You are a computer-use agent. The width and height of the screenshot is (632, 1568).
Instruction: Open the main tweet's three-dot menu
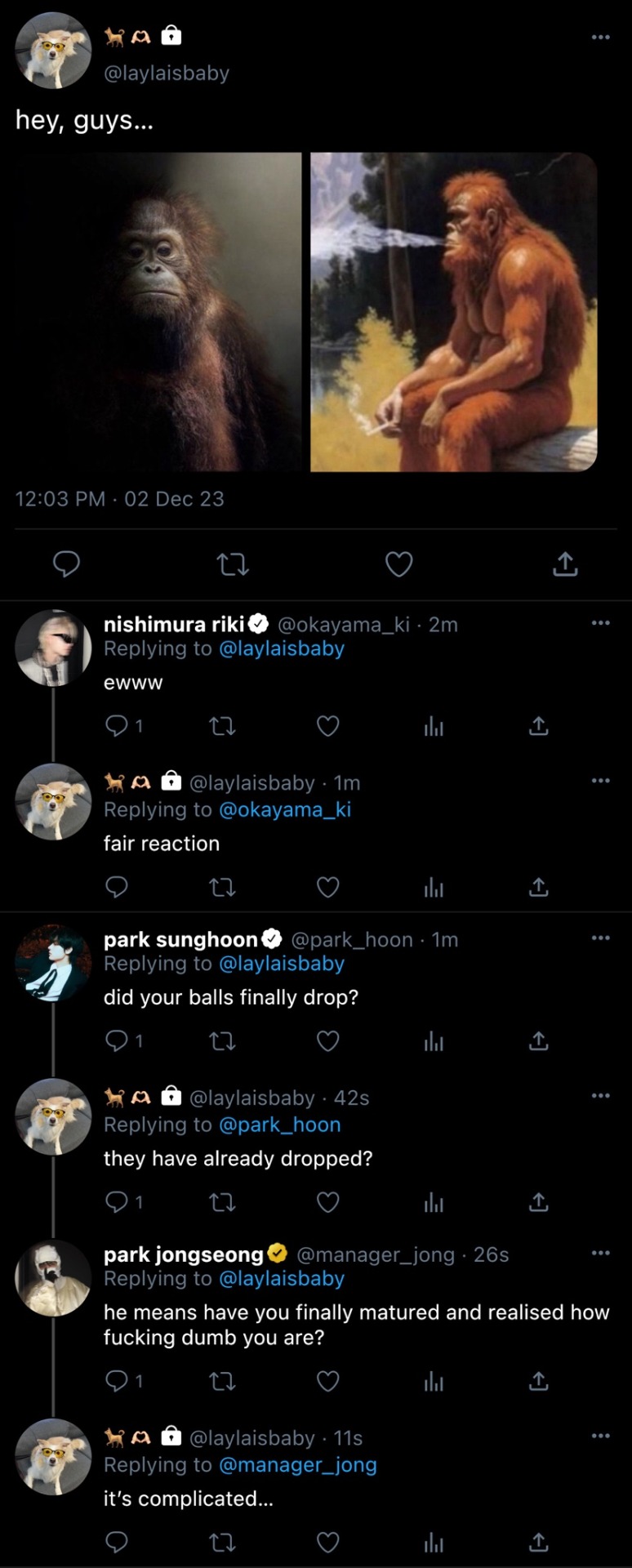point(601,38)
